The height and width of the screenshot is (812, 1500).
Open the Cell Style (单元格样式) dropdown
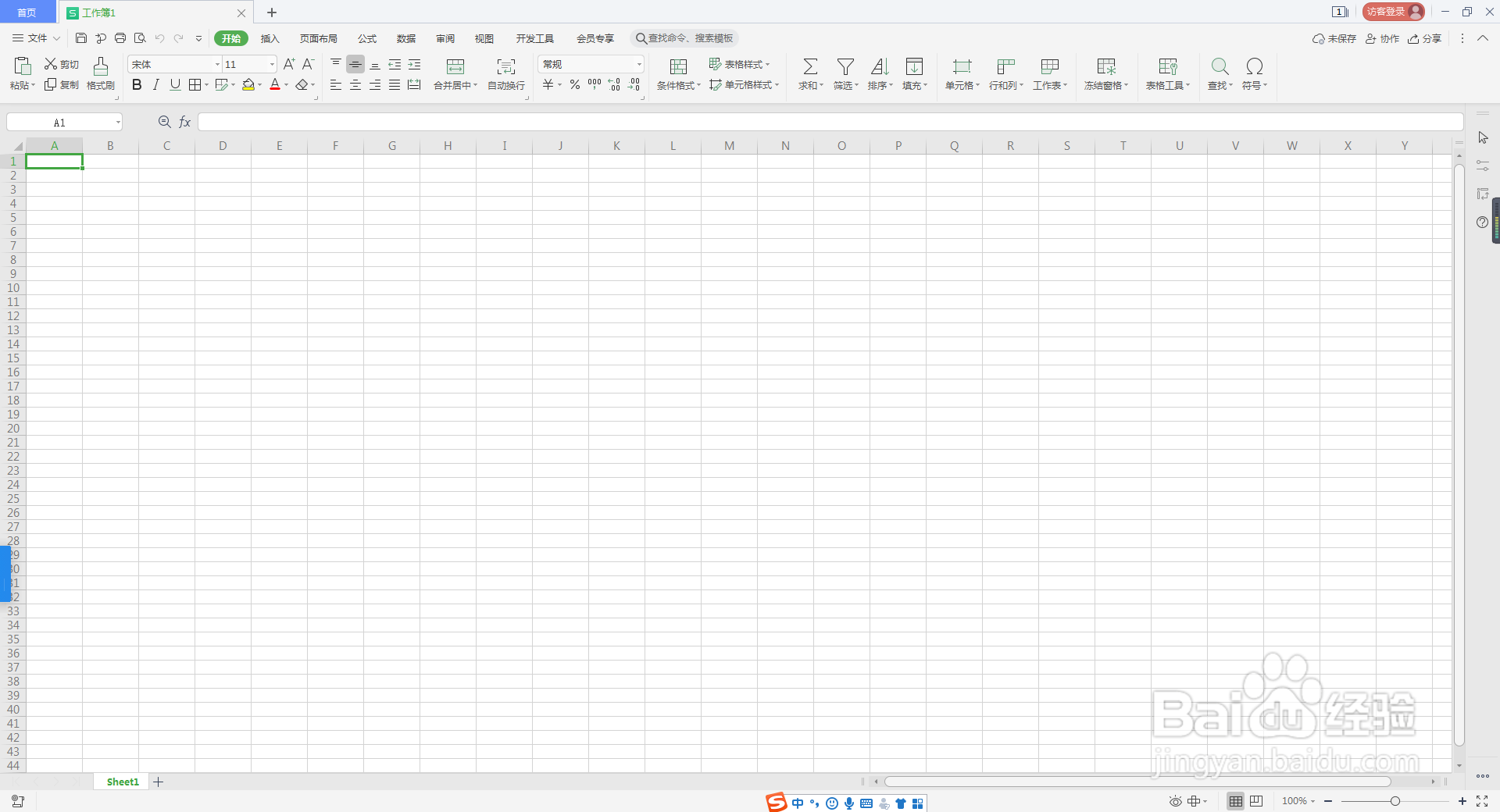(x=744, y=84)
